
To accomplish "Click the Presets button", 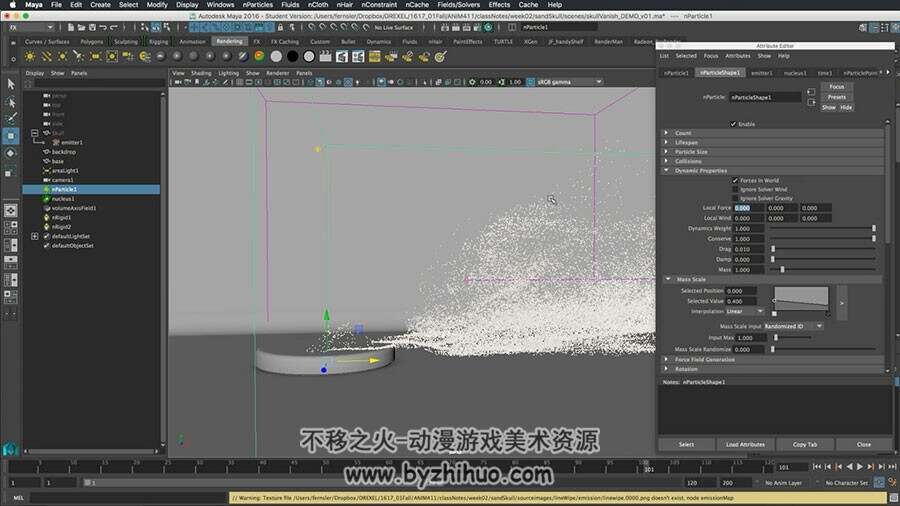I will pyautogui.click(x=836, y=97).
